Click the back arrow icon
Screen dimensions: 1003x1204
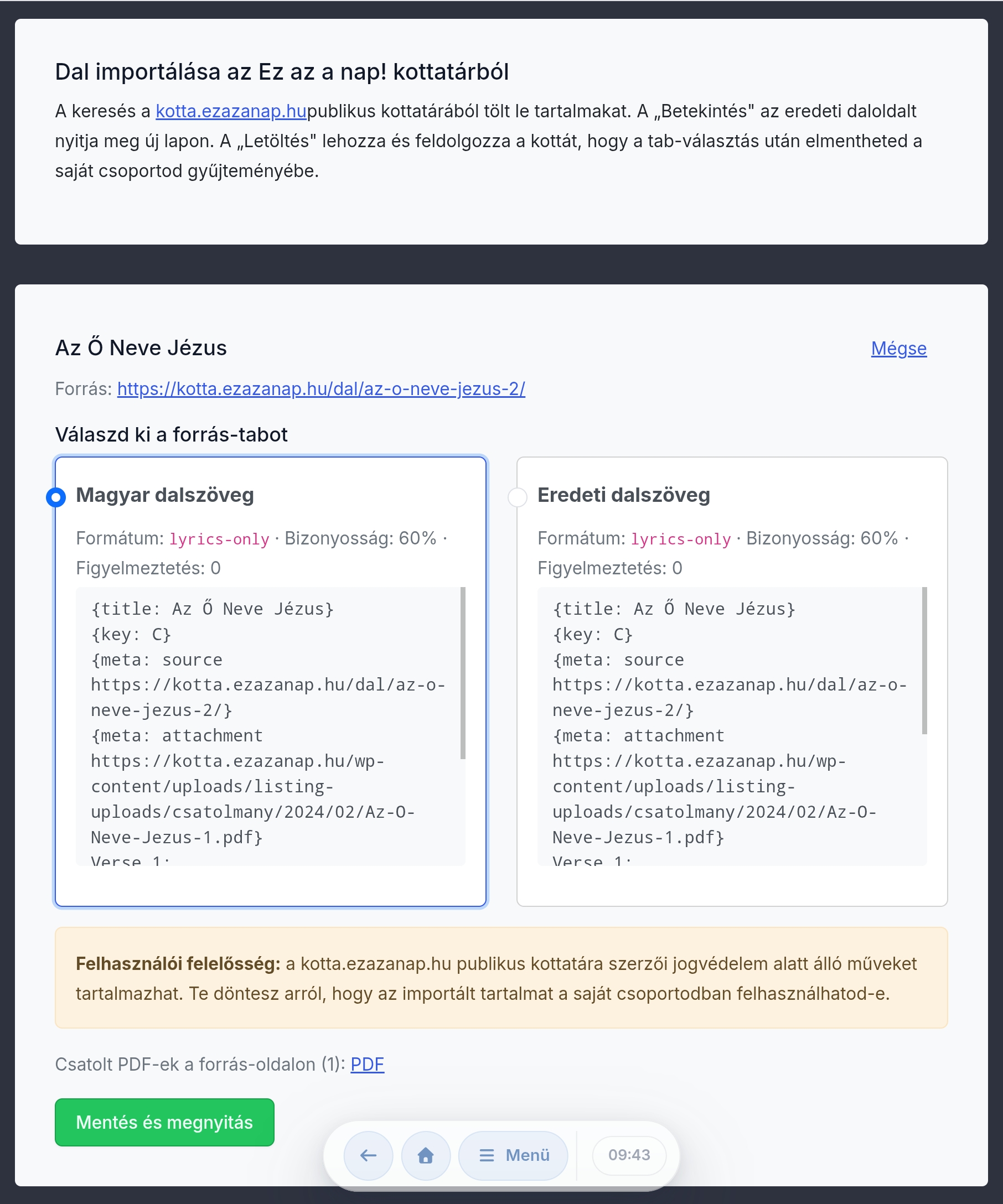click(368, 1155)
